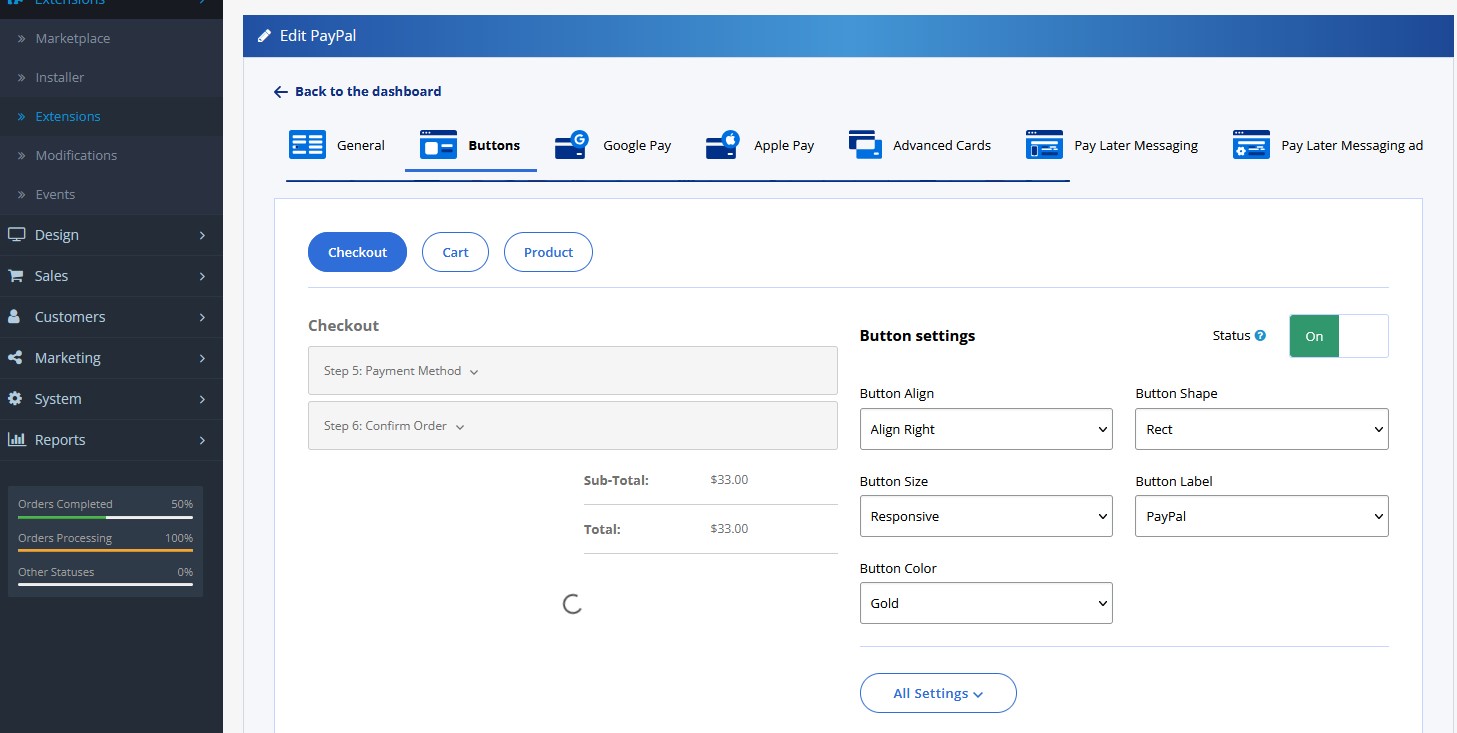The height and width of the screenshot is (733, 1457).
Task: Open the Button Align dropdown
Action: pos(986,429)
